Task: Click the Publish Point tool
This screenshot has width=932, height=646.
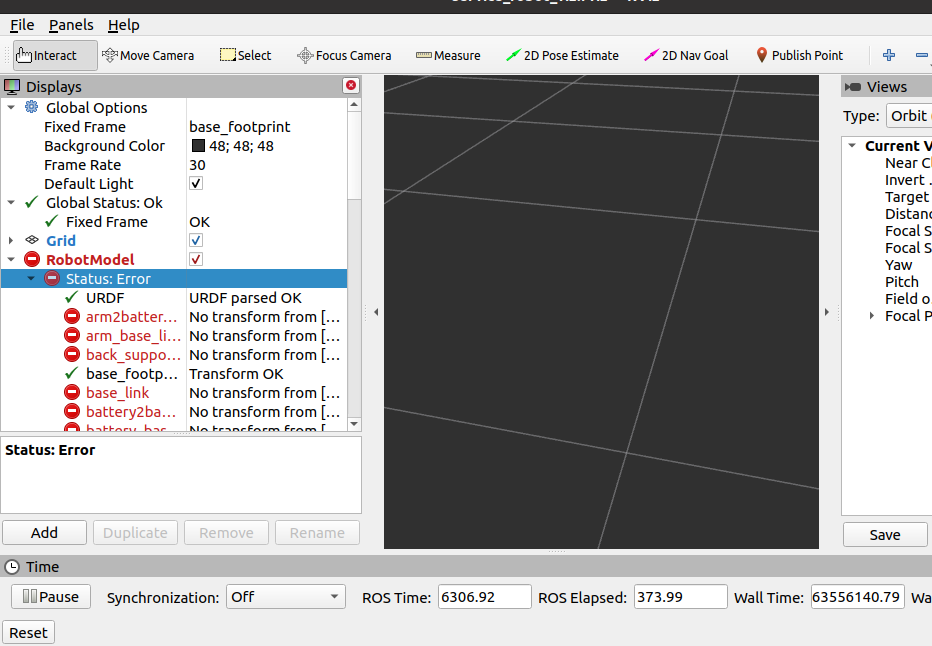Action: tap(799, 56)
